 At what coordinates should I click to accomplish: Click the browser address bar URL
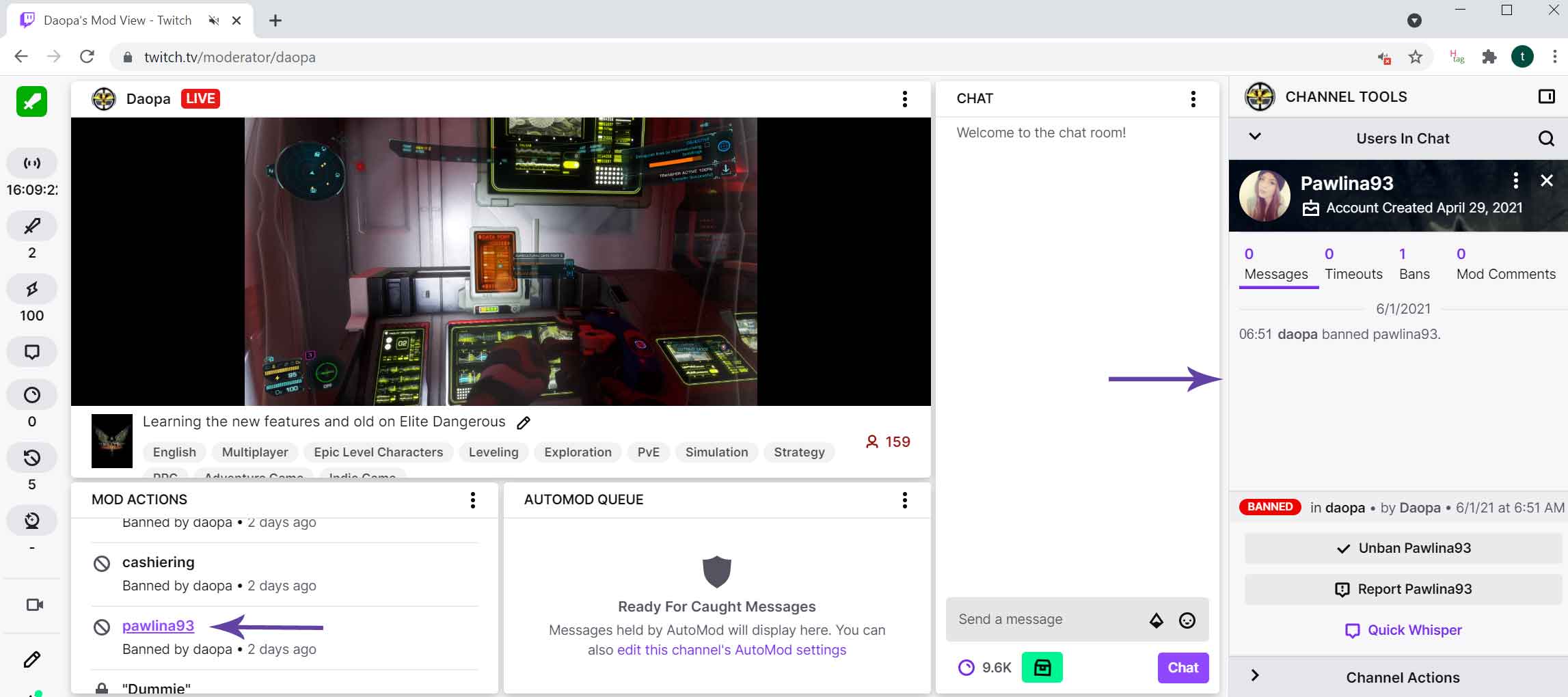tap(230, 57)
